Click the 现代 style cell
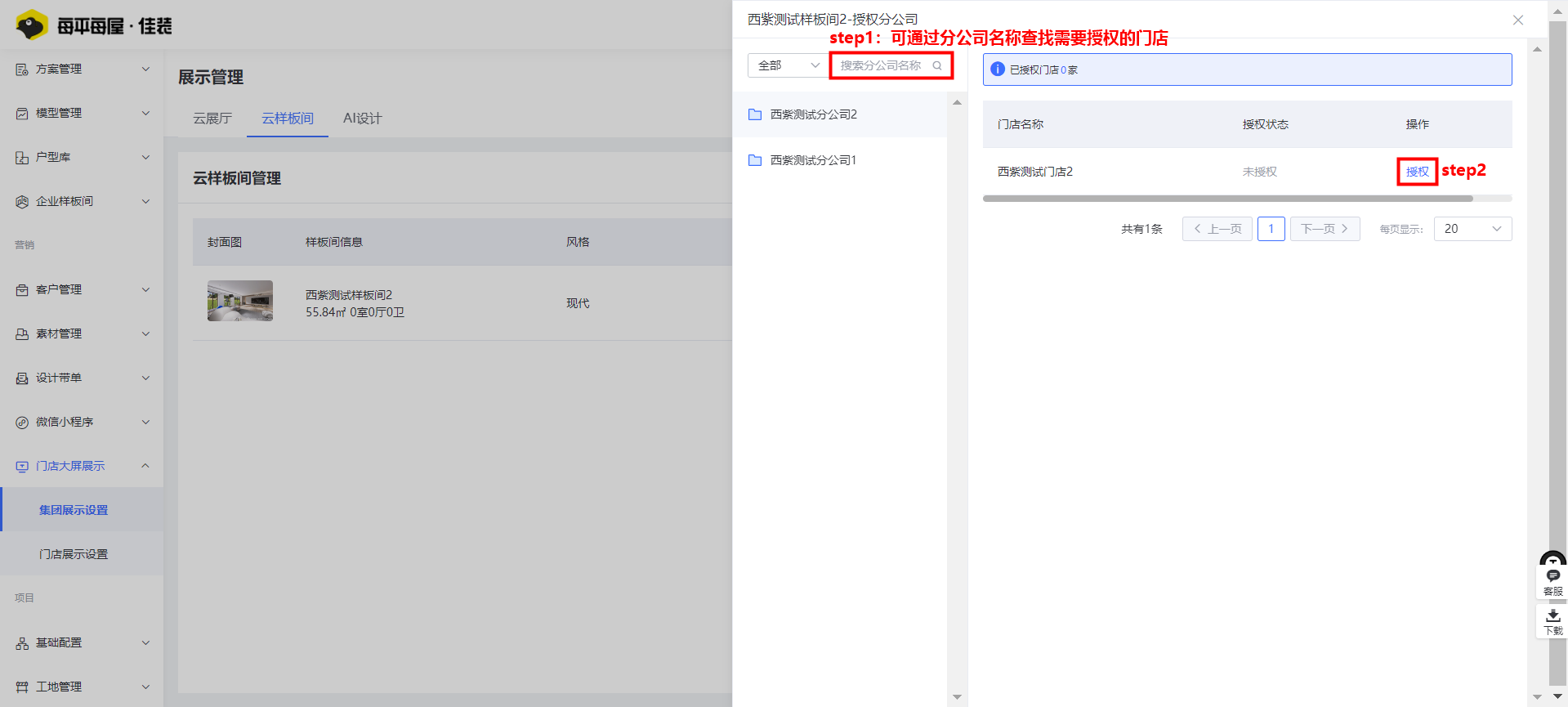Viewport: 1568px width, 707px height. (578, 303)
